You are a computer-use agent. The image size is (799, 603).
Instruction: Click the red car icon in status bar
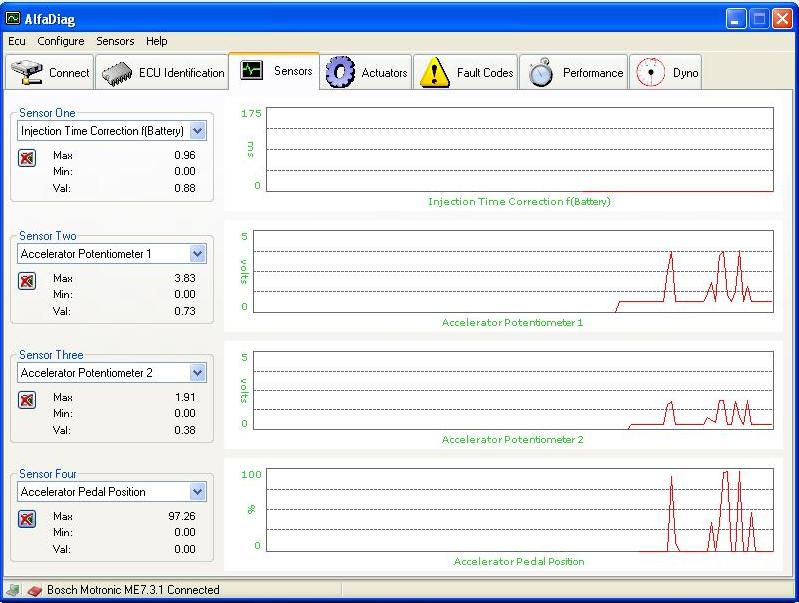pyautogui.click(x=34, y=590)
